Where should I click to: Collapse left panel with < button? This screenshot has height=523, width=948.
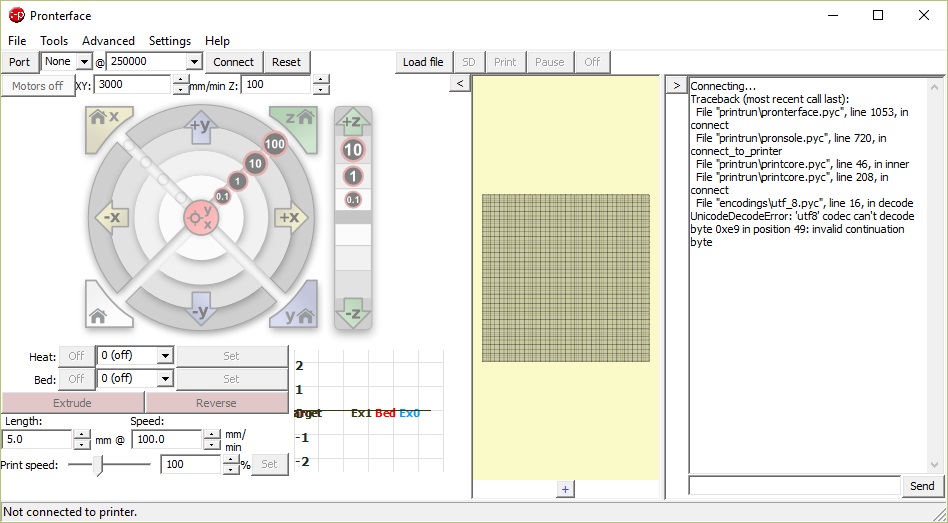[460, 83]
